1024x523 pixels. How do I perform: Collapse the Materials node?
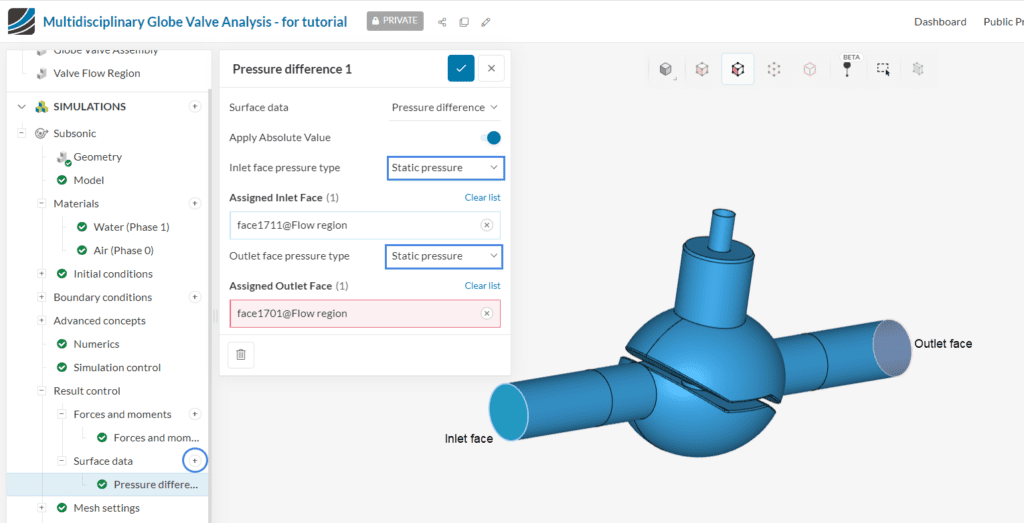42,204
